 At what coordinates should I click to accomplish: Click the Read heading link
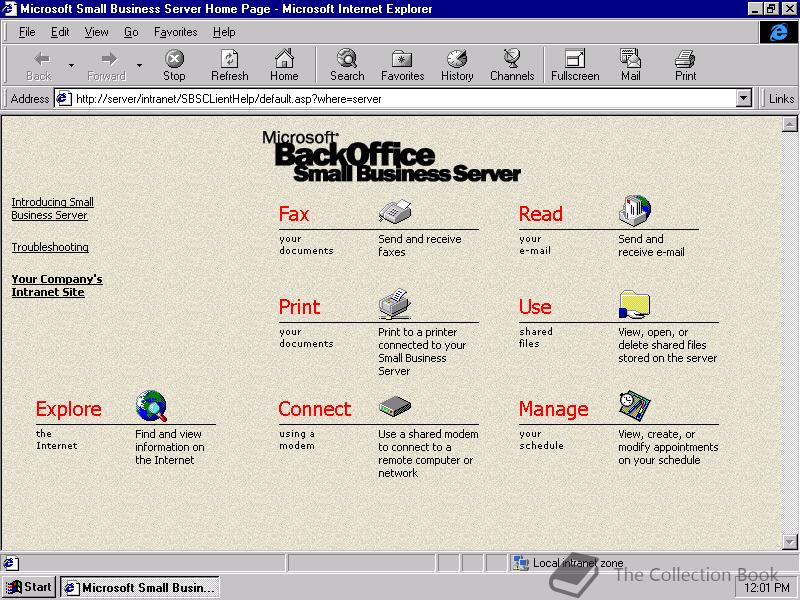point(540,214)
